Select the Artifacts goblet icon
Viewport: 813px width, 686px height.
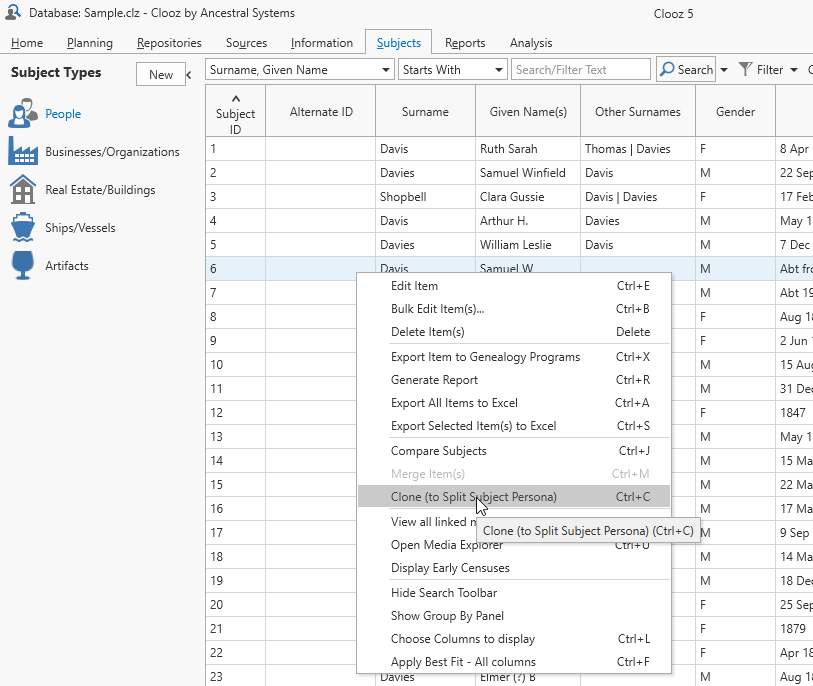click(x=23, y=266)
